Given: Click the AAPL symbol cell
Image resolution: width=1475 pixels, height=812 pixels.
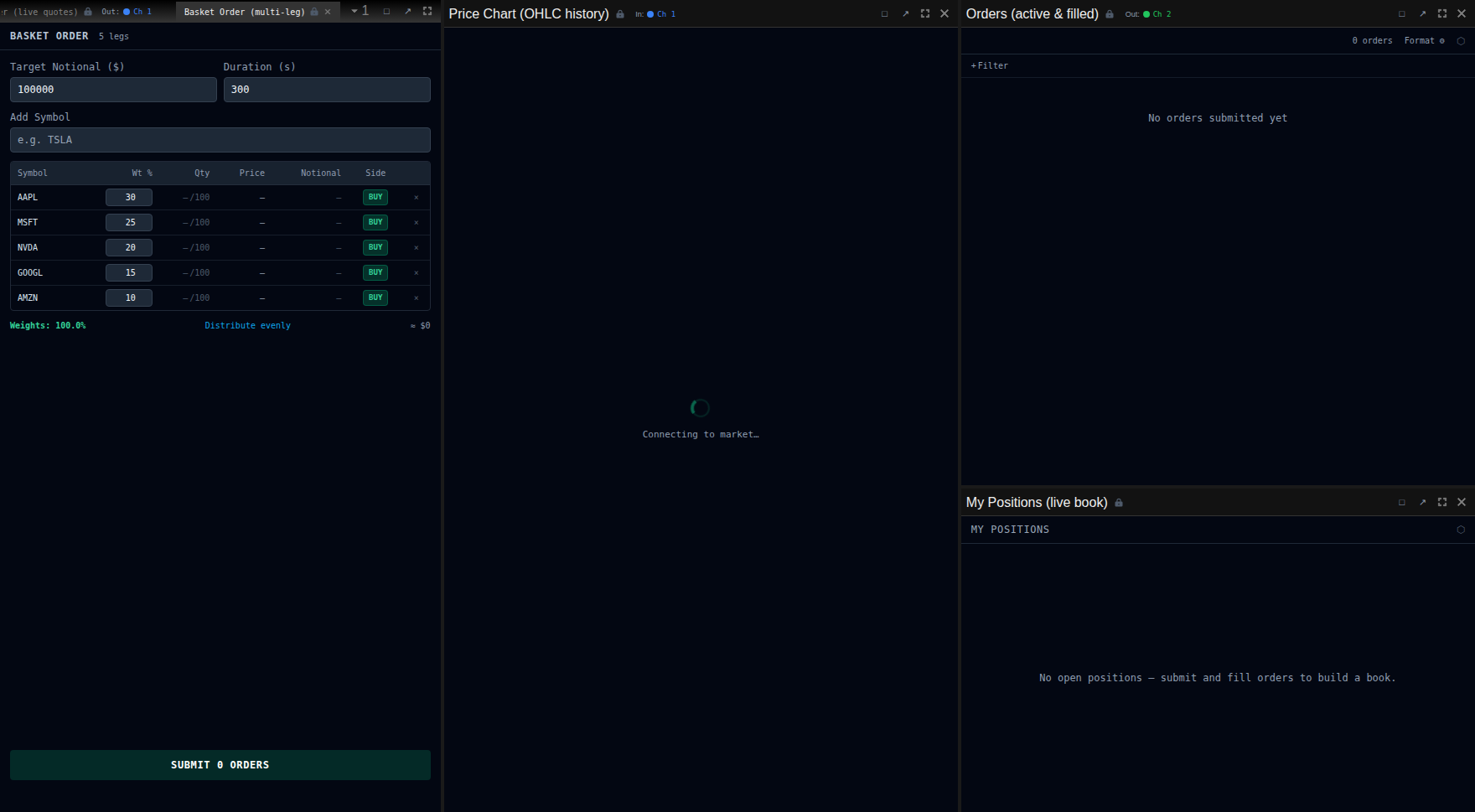Looking at the screenshot, I should point(28,197).
